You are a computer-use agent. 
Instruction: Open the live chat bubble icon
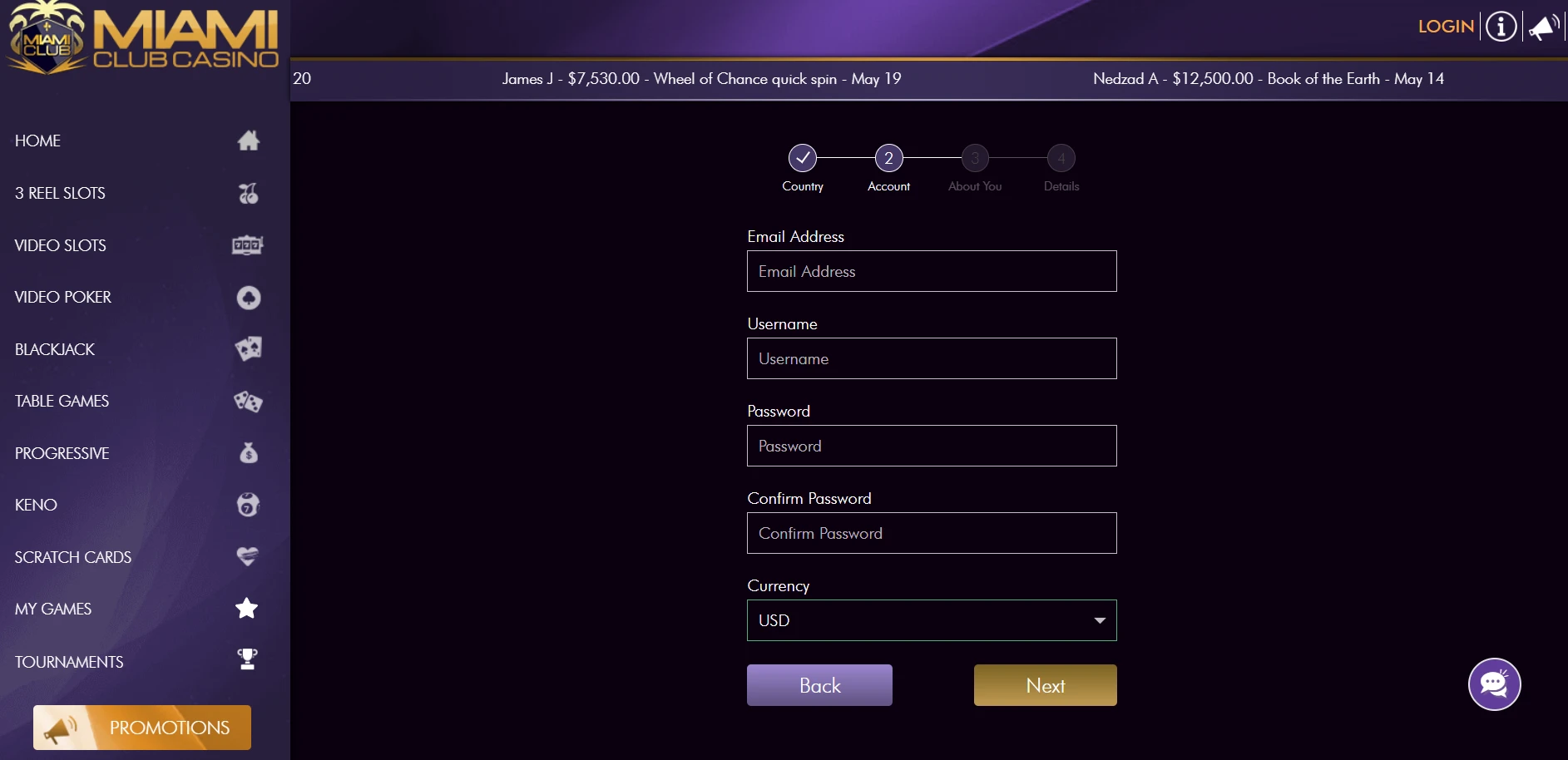coord(1495,684)
